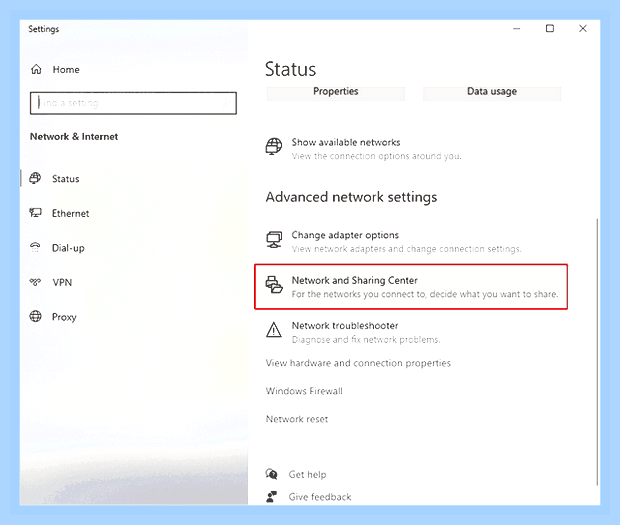Click the Get help chat icon
The width and height of the screenshot is (620, 525).
tap(272, 474)
